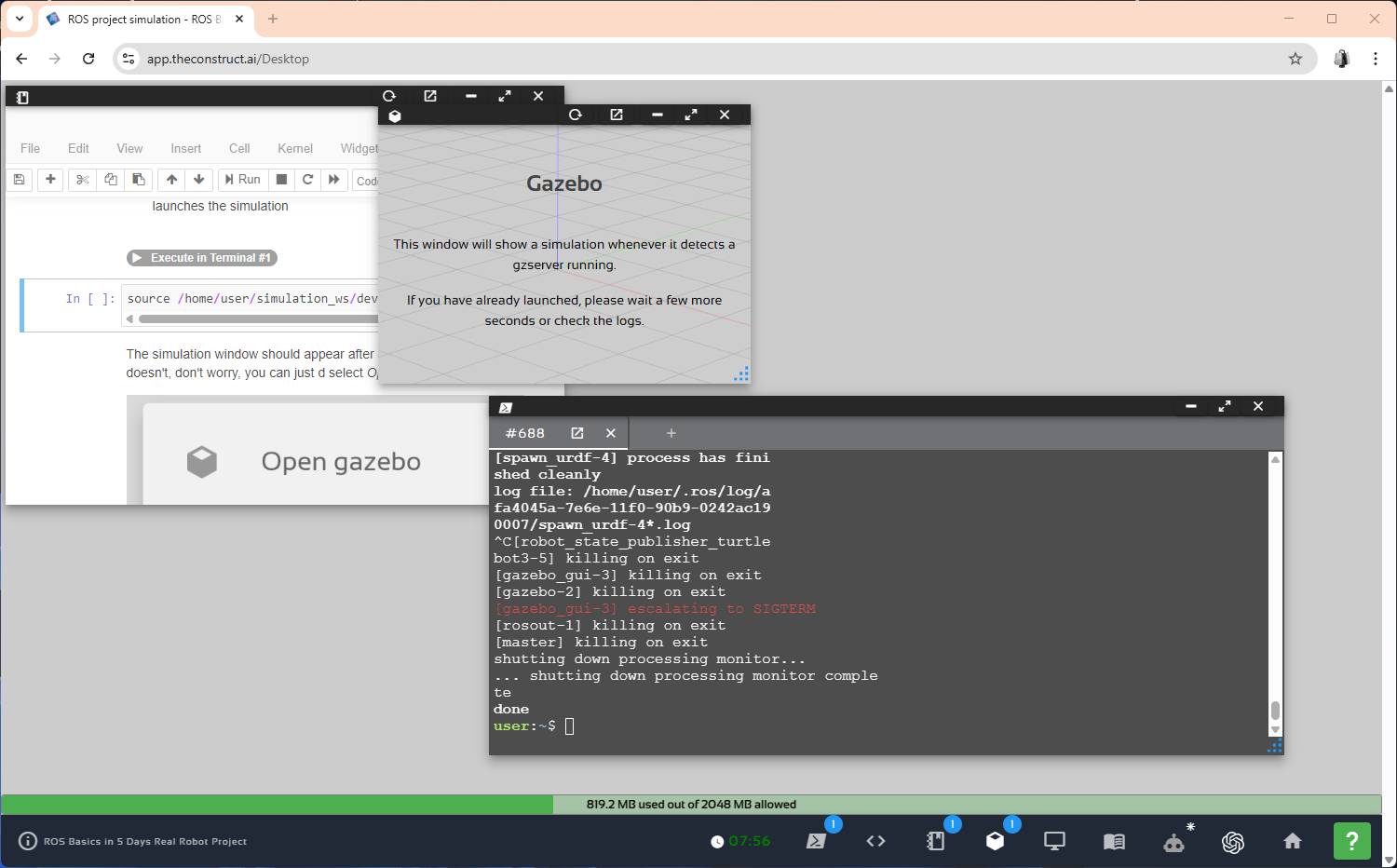This screenshot has width=1397, height=868.
Task: Reload the Gazebo window
Action: tap(576, 115)
